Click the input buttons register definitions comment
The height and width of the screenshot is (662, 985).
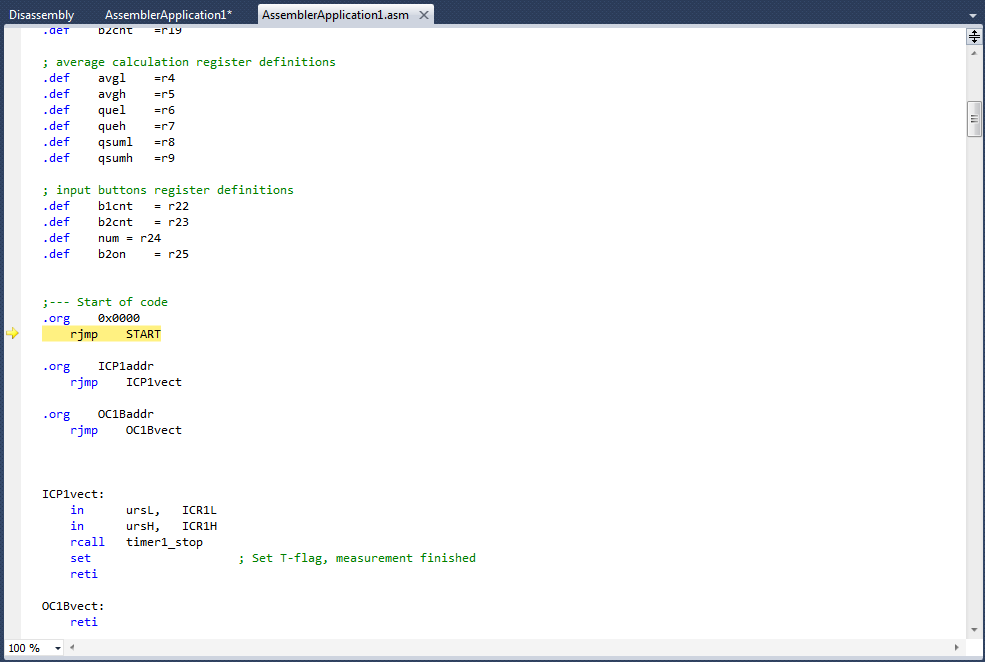[x=168, y=190]
